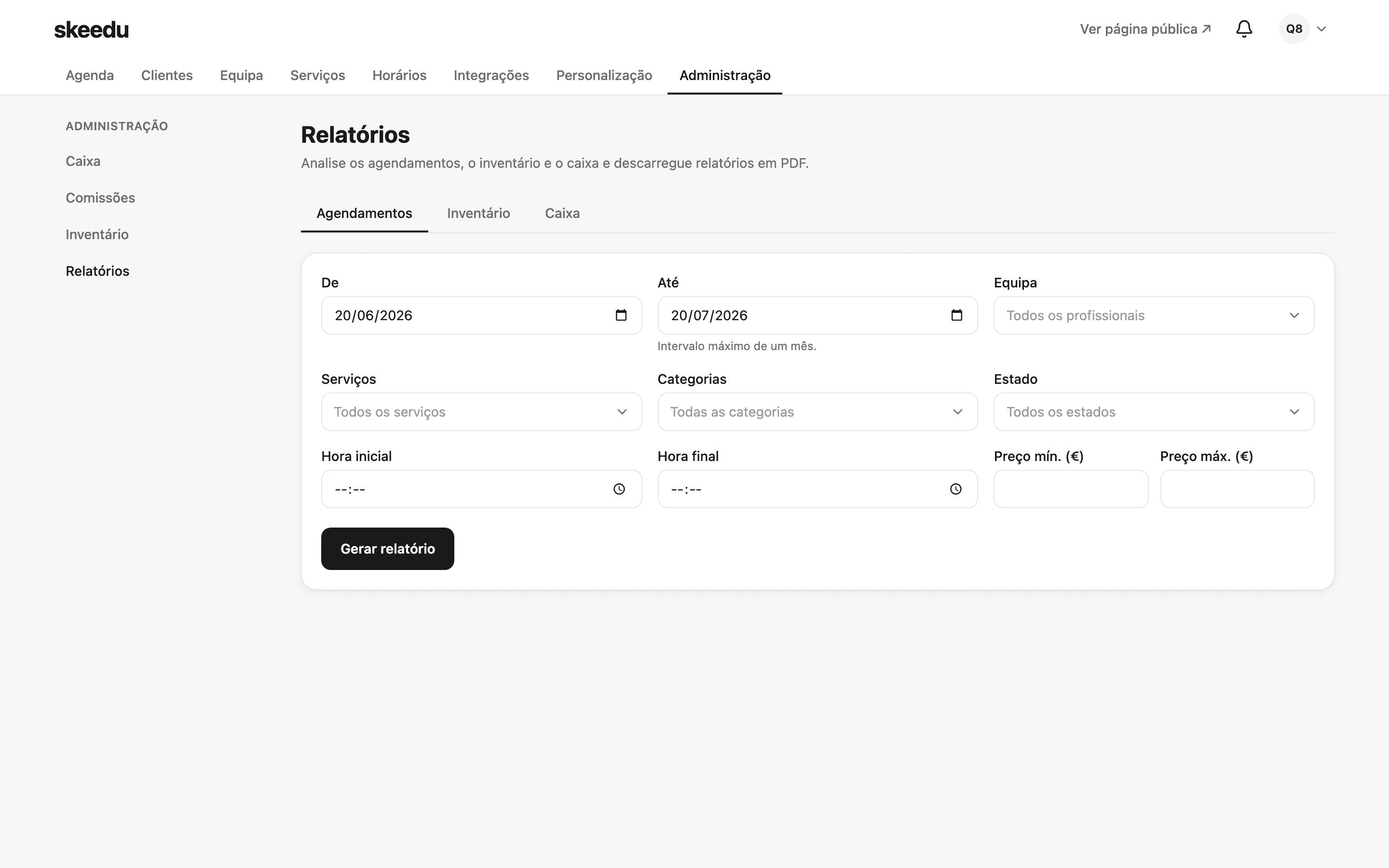Image resolution: width=1389 pixels, height=868 pixels.
Task: Open the Todos os serviços dropdown
Action: [x=481, y=412]
